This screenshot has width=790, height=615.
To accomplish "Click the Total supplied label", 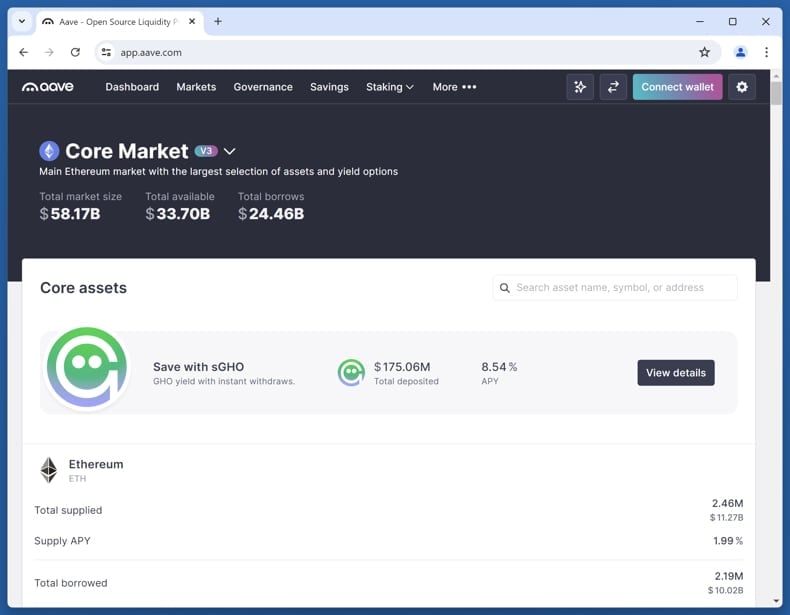I will pos(68,510).
